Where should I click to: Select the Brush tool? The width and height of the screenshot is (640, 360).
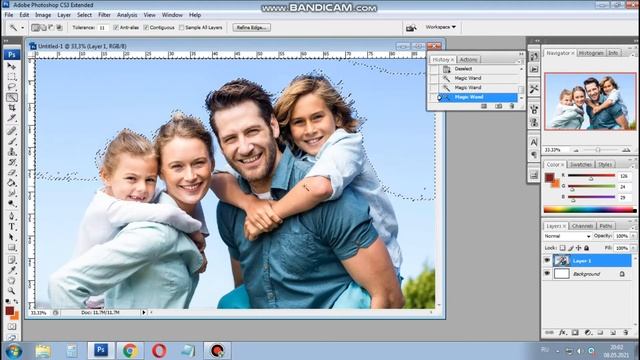tap(12, 141)
